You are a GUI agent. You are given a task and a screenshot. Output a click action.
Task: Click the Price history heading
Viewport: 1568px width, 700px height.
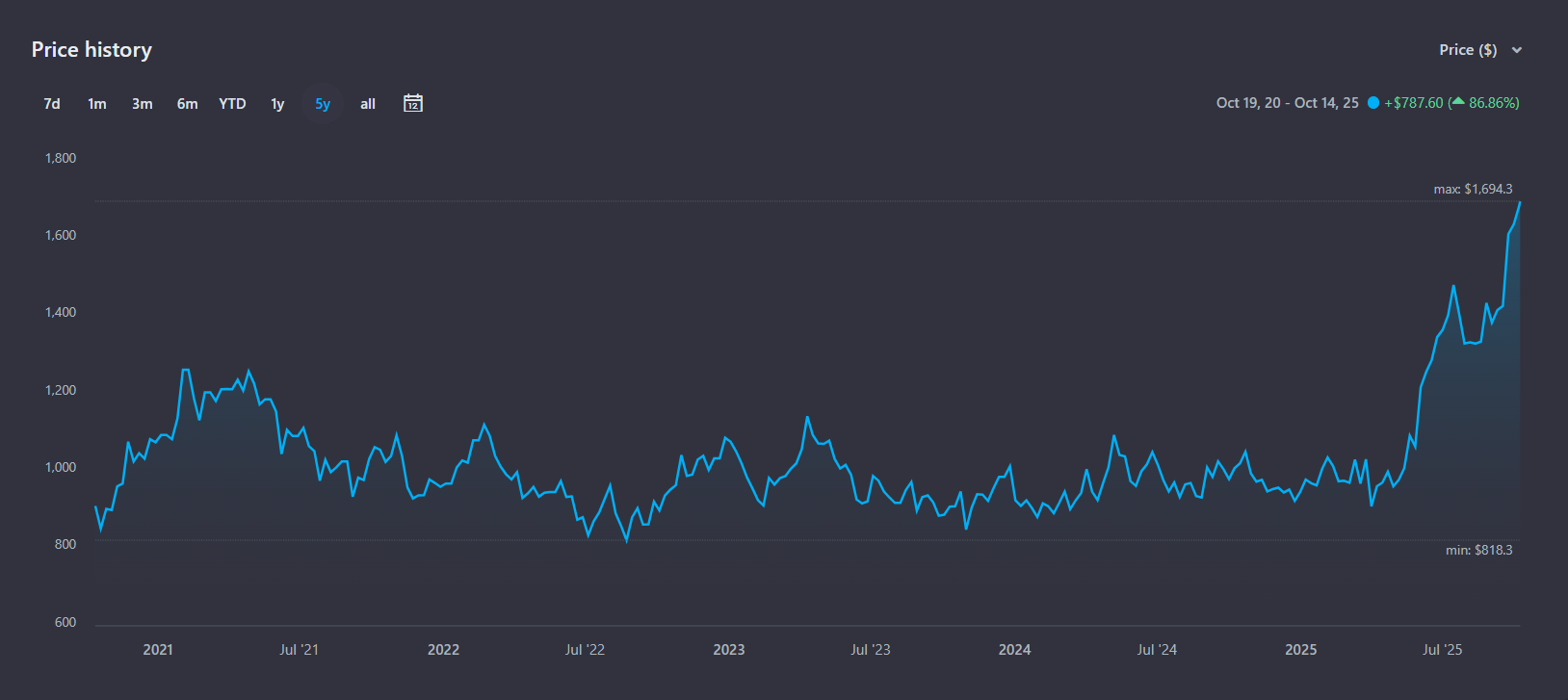pos(91,50)
